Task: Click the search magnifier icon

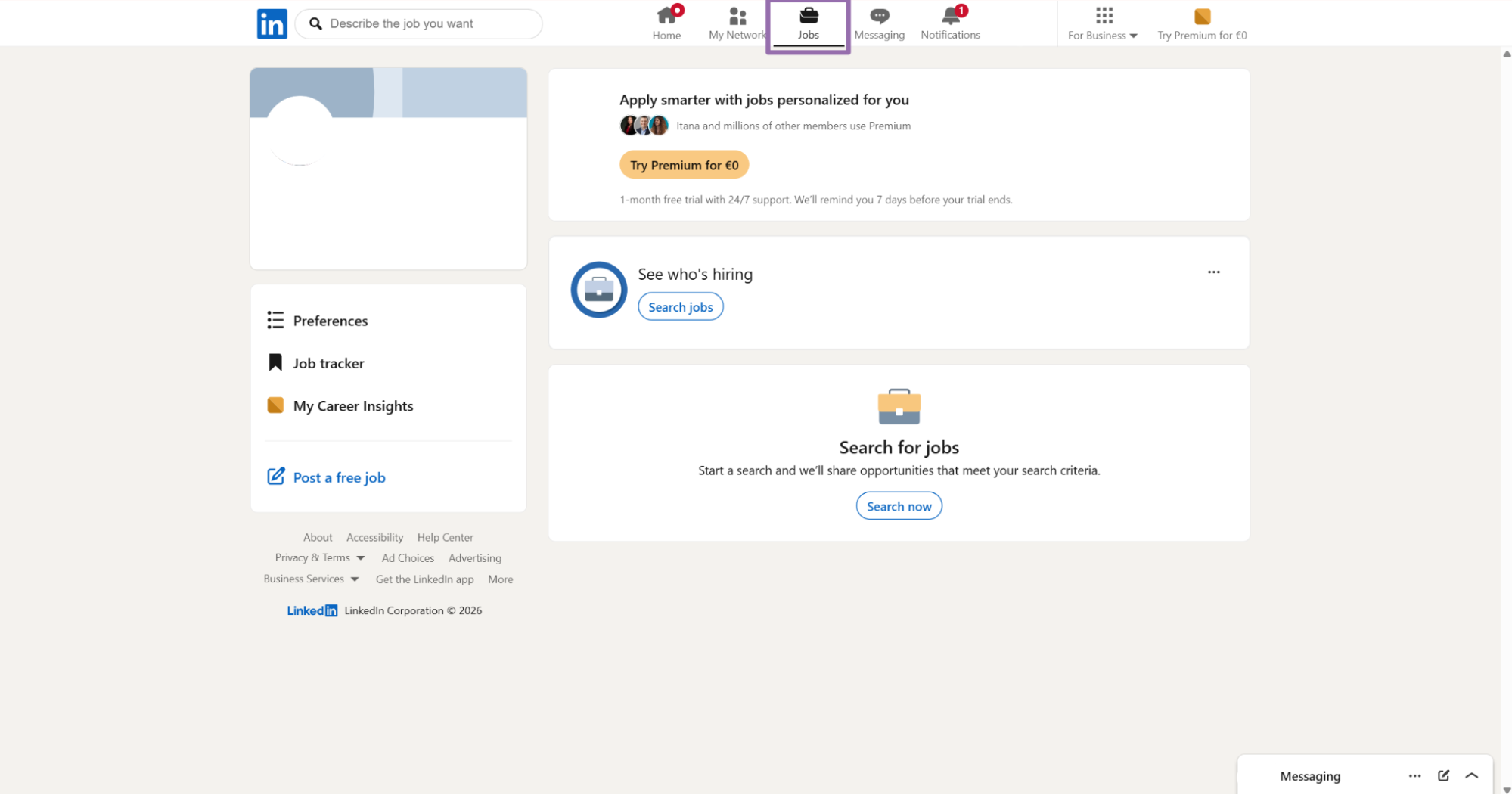Action: pos(315,24)
